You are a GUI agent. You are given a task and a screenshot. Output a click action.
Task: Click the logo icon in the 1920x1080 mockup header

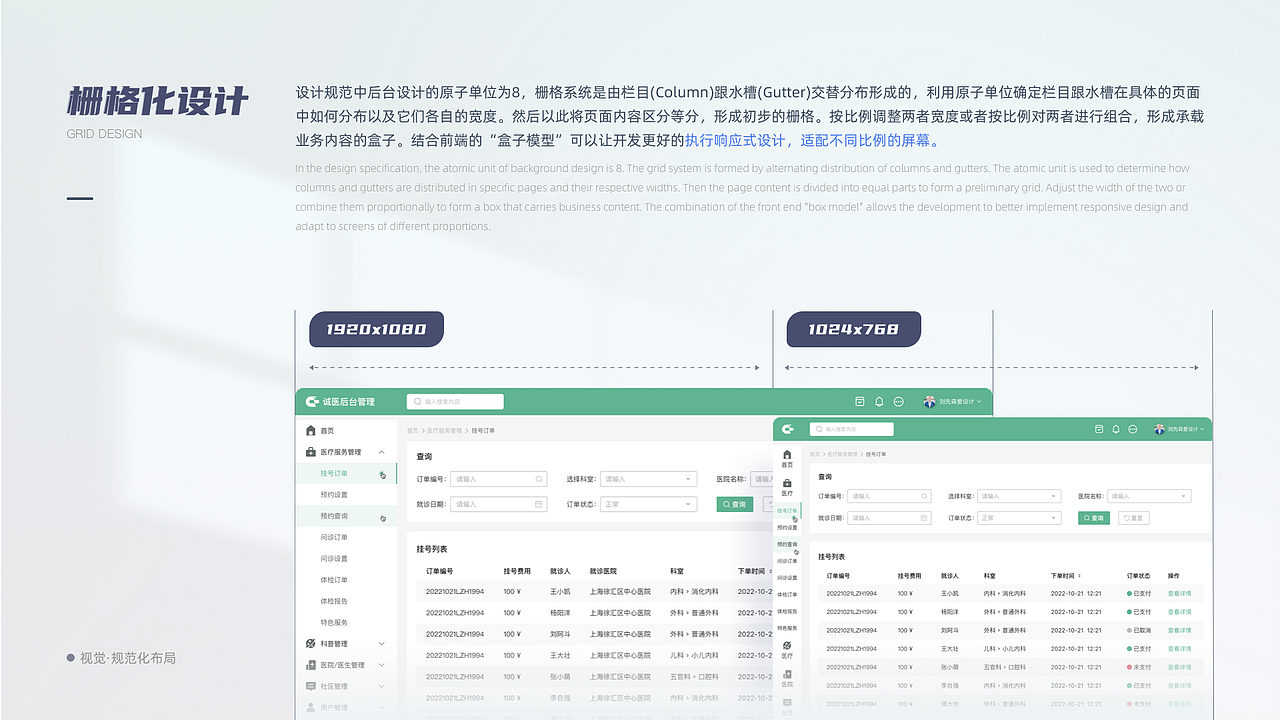click(312, 401)
